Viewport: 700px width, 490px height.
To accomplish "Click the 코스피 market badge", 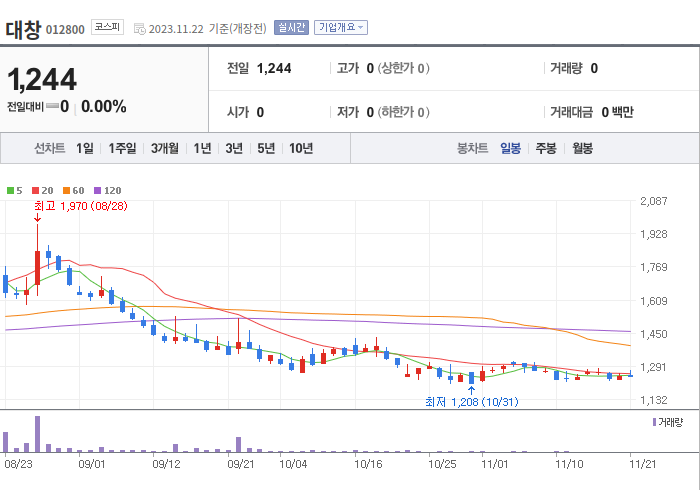I will pos(107,27).
